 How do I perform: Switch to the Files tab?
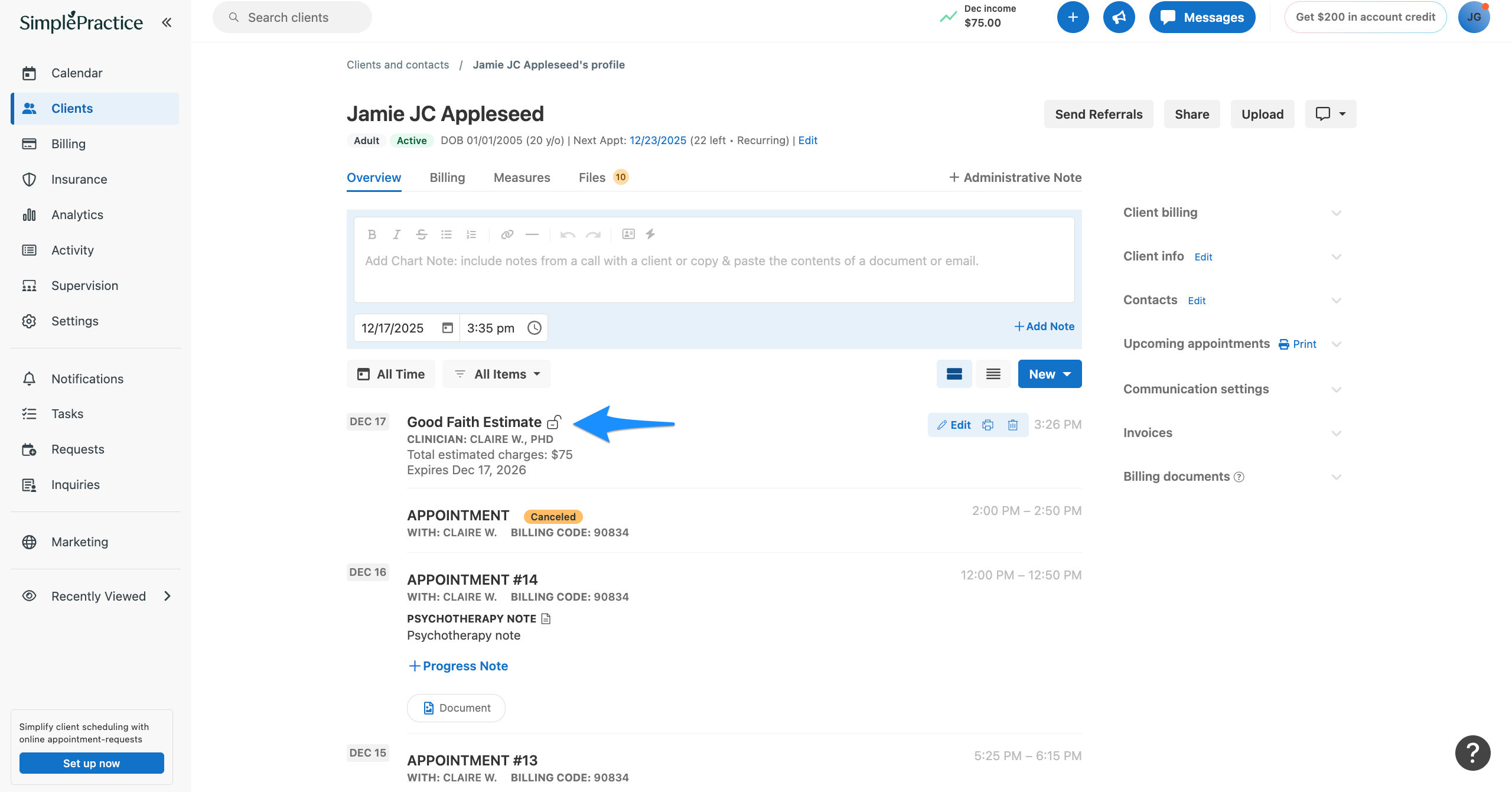tap(603, 178)
